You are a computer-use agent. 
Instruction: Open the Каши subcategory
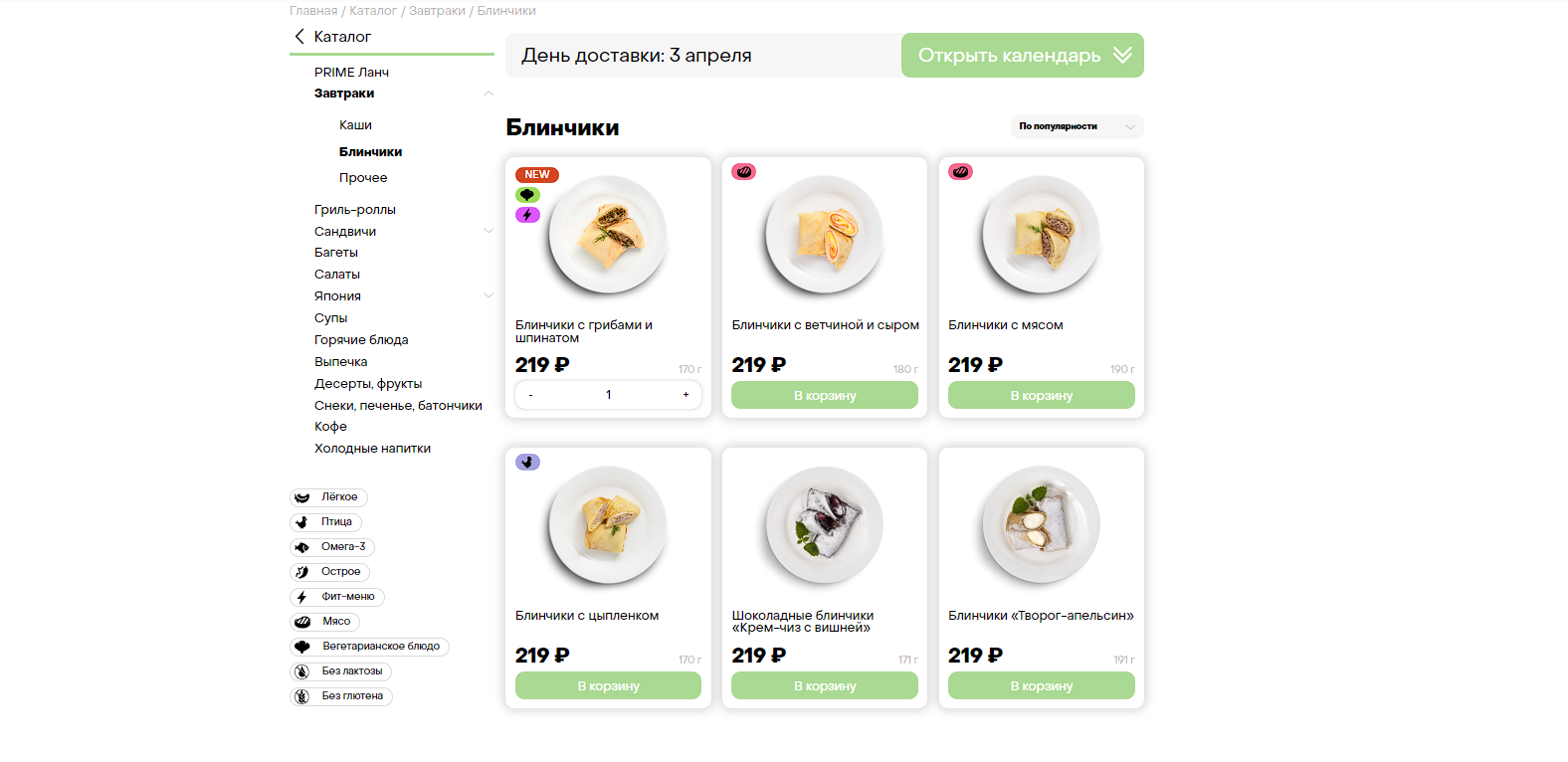[x=355, y=125]
